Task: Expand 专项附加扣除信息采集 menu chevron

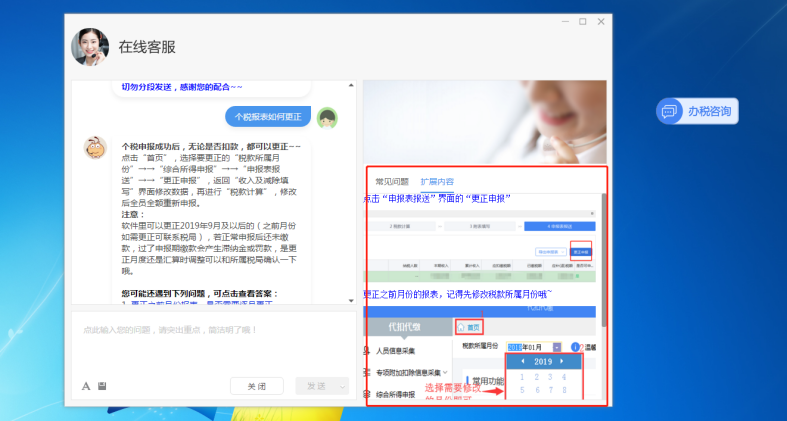Action: click(445, 372)
